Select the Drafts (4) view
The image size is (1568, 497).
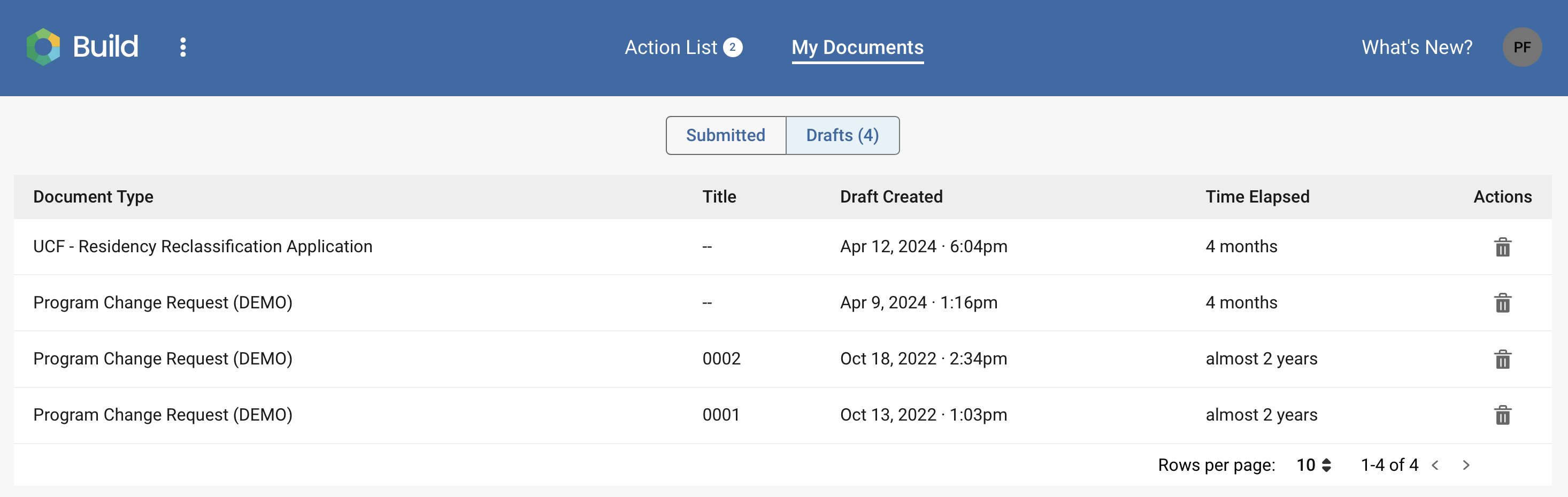pos(842,135)
